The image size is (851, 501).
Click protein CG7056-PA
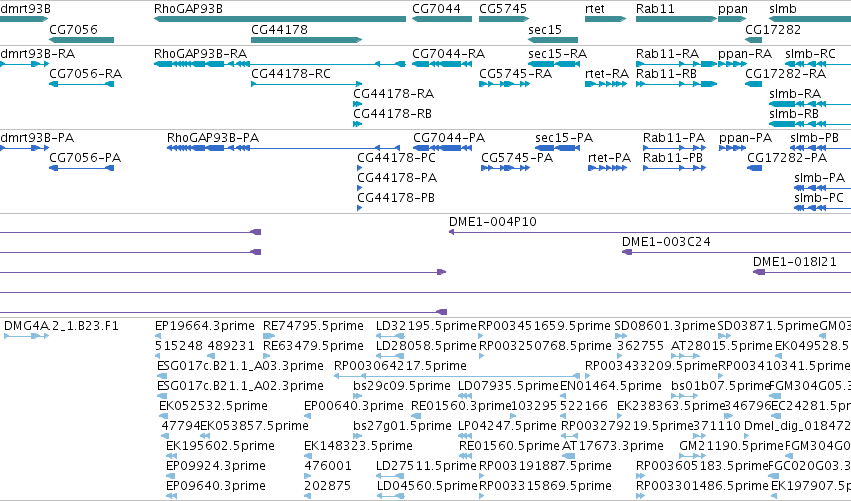81,168
